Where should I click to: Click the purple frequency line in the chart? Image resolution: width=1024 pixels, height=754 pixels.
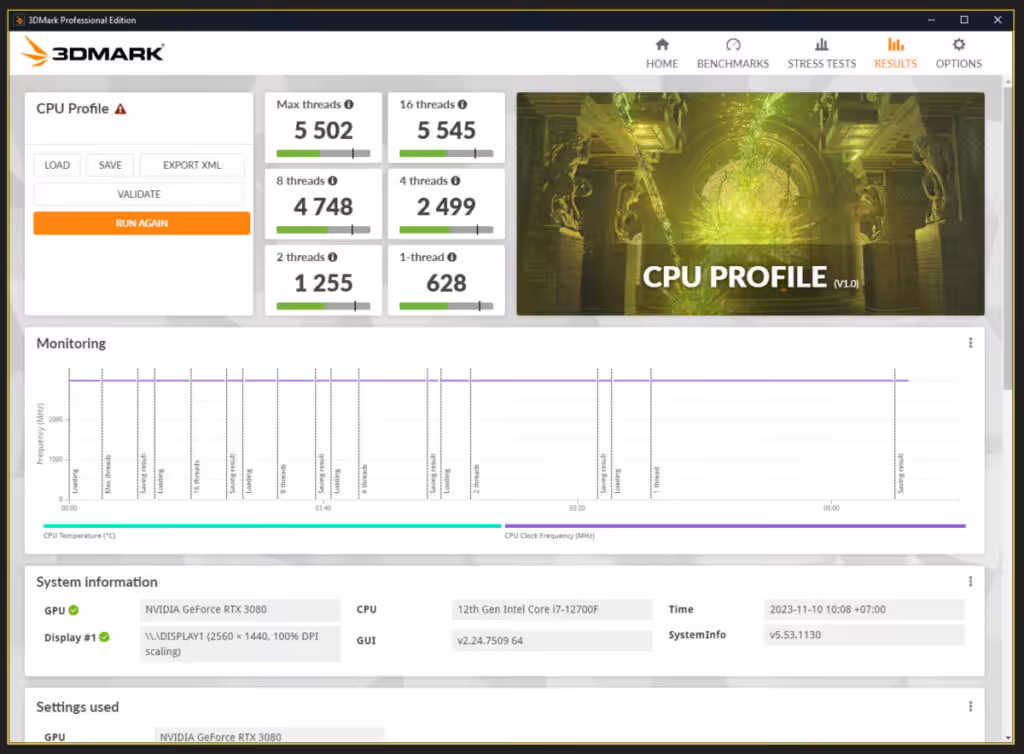pyautogui.click(x=488, y=380)
